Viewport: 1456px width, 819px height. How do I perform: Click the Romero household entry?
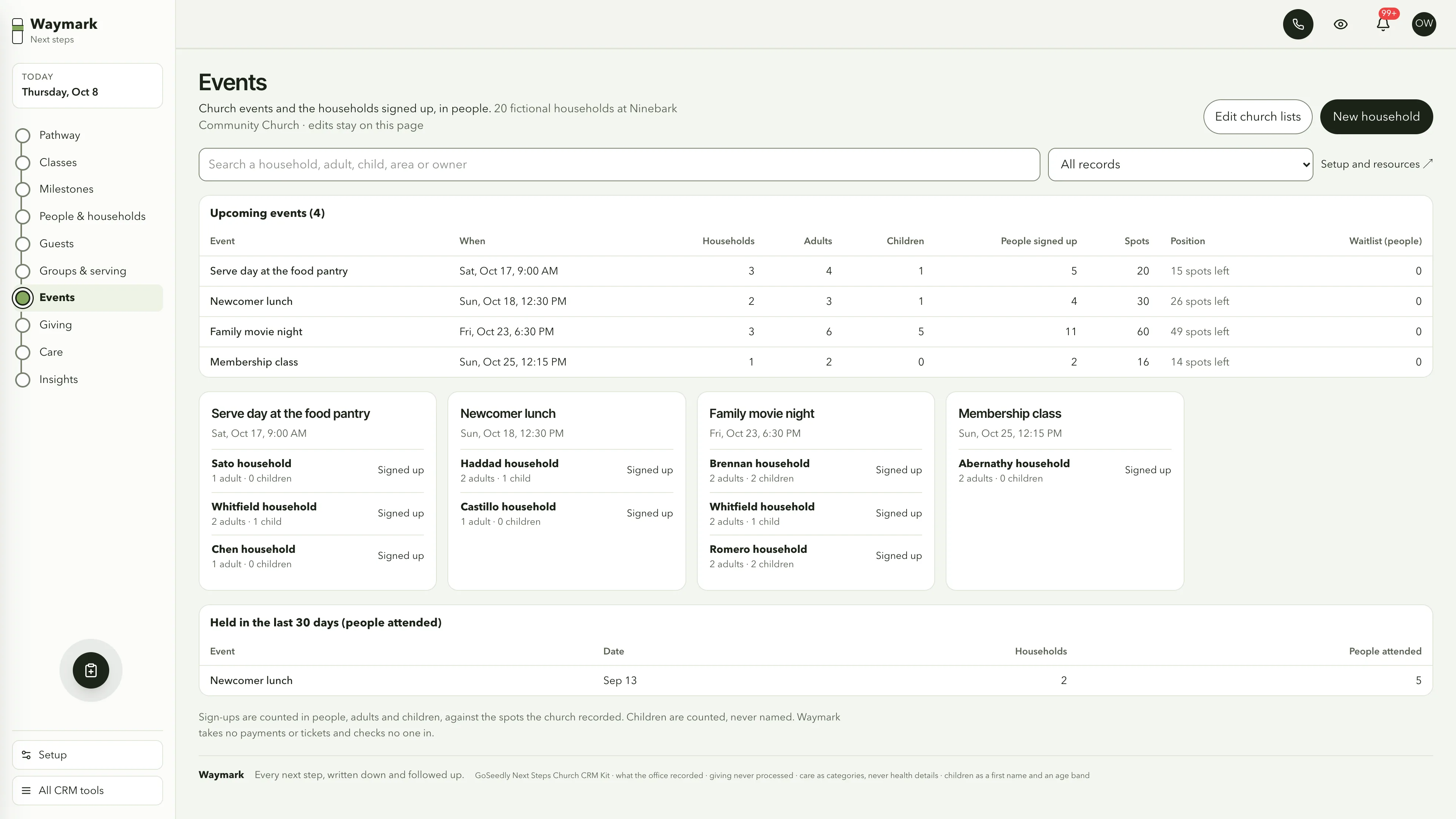(816, 556)
